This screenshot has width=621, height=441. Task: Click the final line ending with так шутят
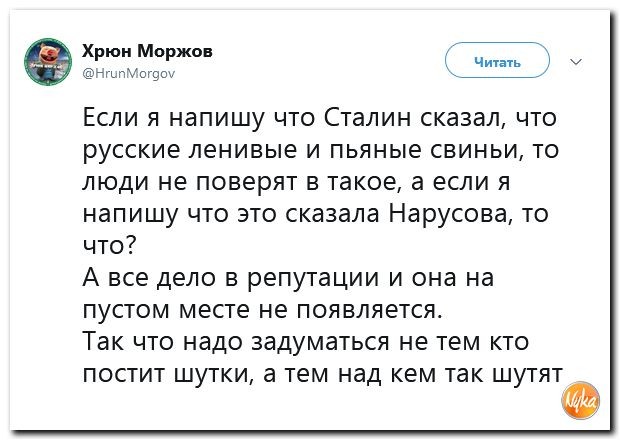[322, 374]
